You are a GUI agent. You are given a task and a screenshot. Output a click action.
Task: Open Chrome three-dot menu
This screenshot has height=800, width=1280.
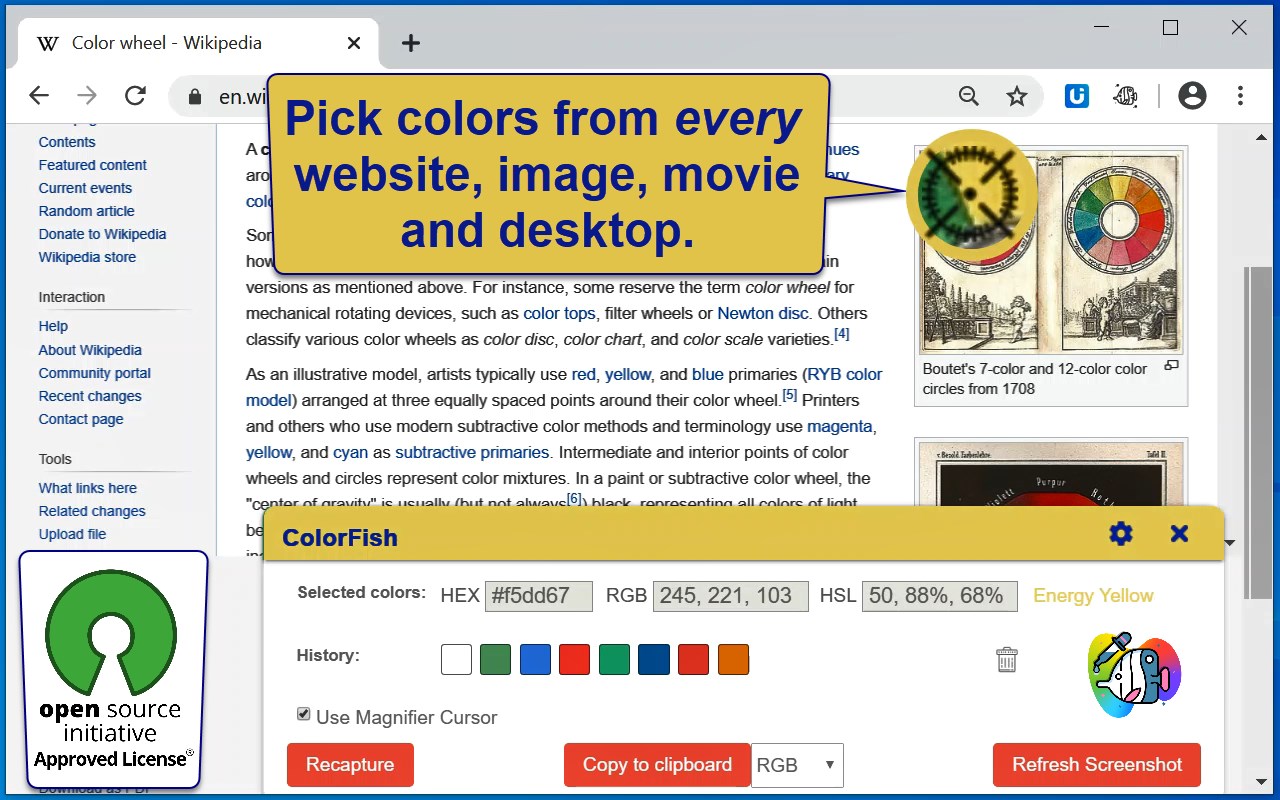(1240, 96)
